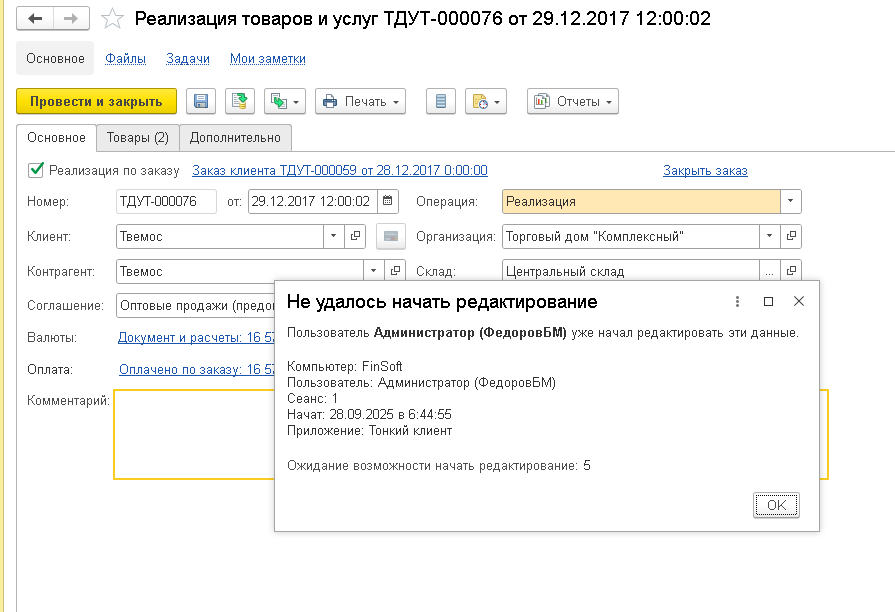Viewport: 895px width, 612px height.
Task: Click the back navigation arrow
Action: [x=35, y=19]
